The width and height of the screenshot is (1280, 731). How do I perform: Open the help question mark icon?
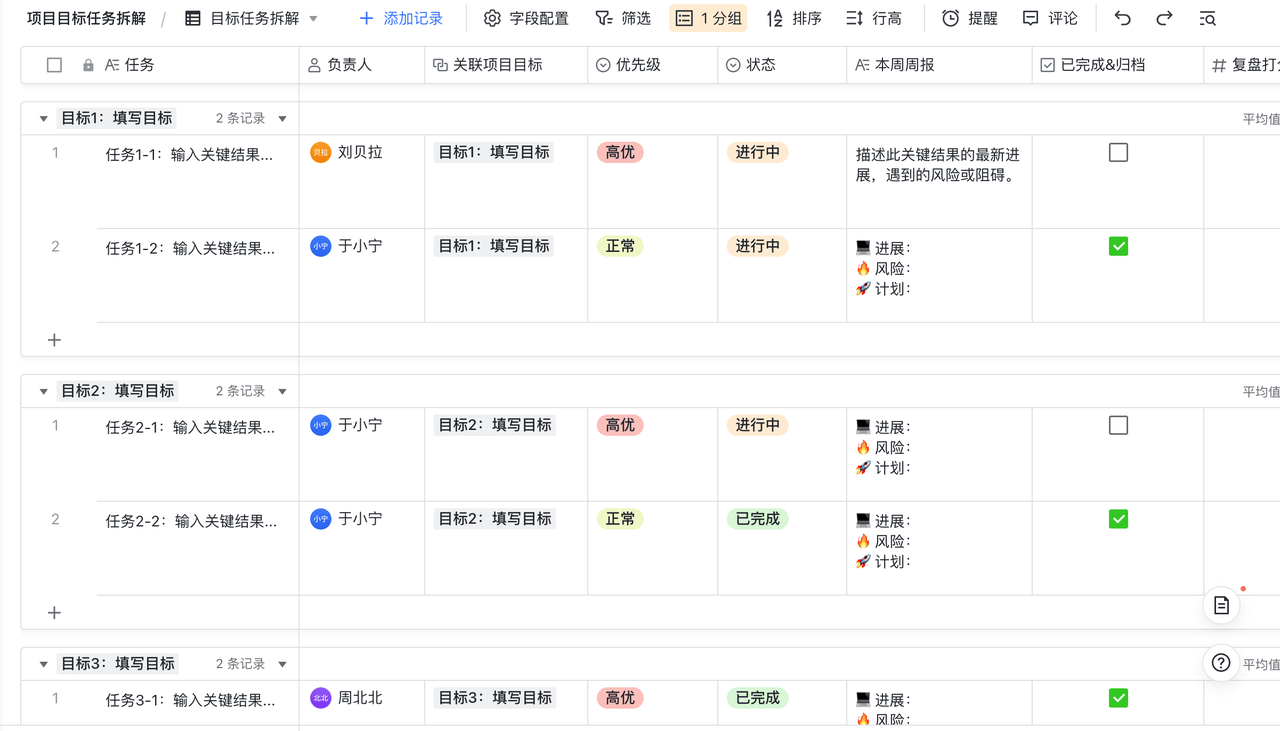(x=1221, y=662)
